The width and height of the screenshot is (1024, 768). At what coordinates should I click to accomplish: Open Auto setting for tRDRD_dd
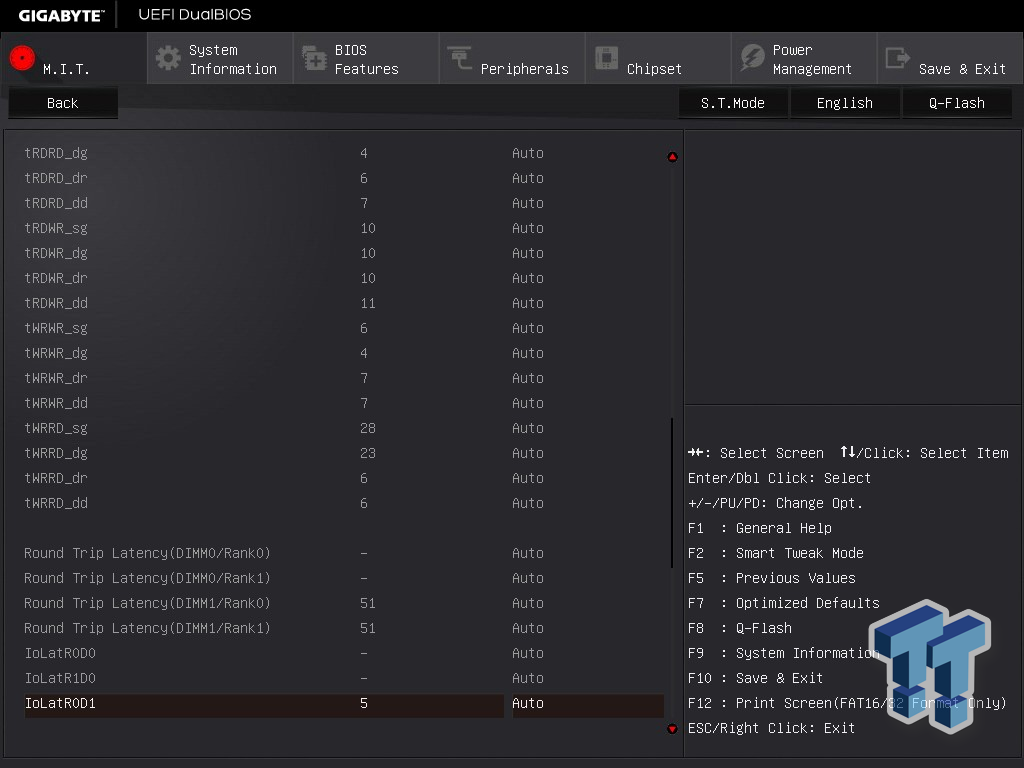528,203
